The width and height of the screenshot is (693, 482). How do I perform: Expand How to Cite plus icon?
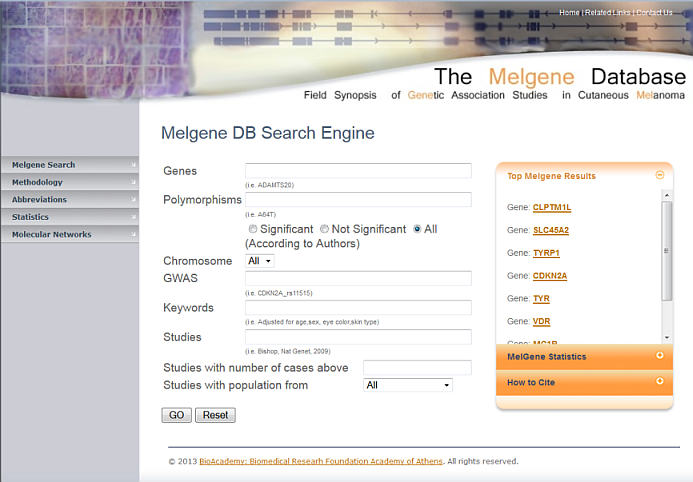coord(659,381)
